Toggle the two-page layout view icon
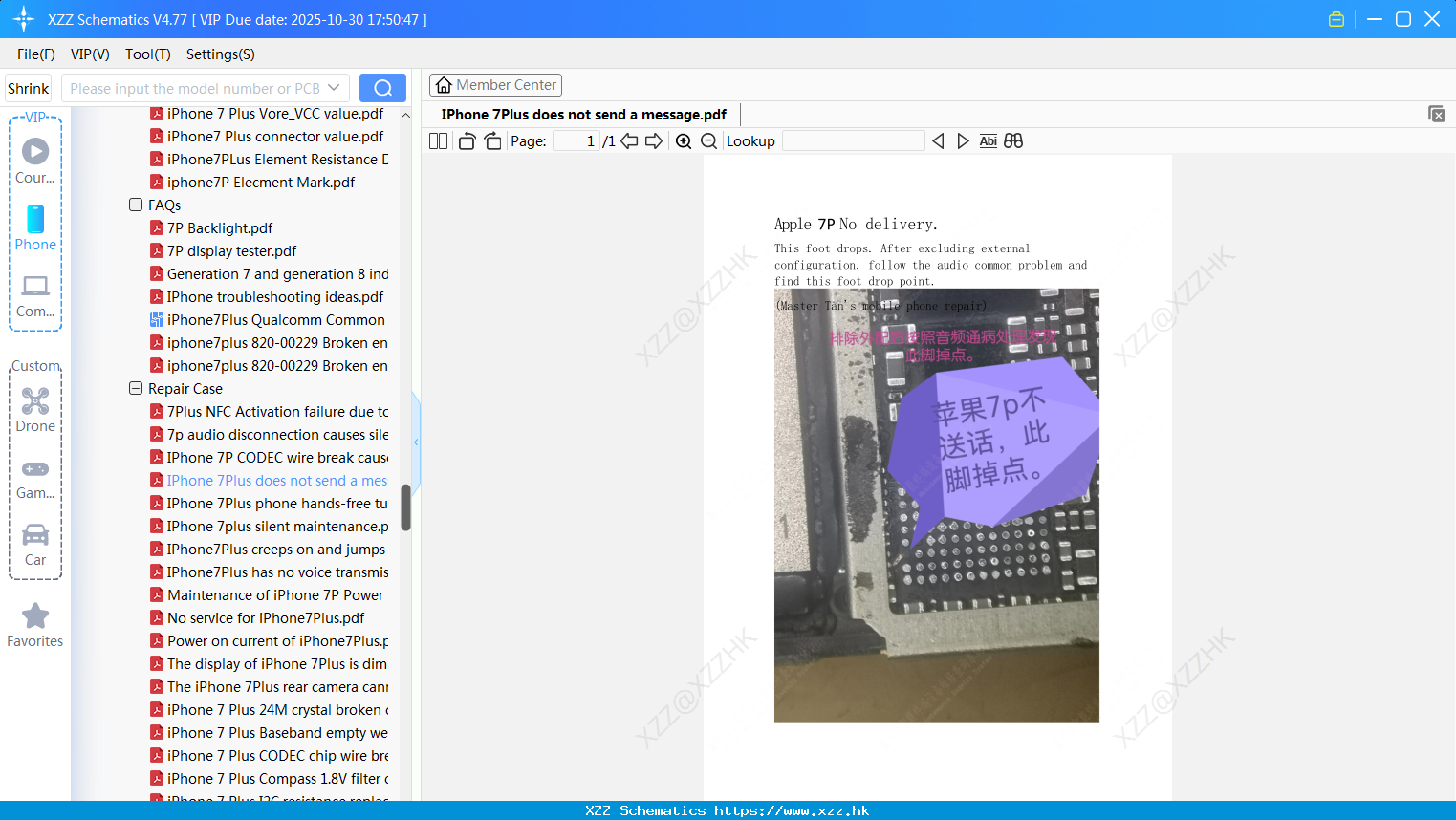Viewport: 1456px width, 820px height. point(439,141)
